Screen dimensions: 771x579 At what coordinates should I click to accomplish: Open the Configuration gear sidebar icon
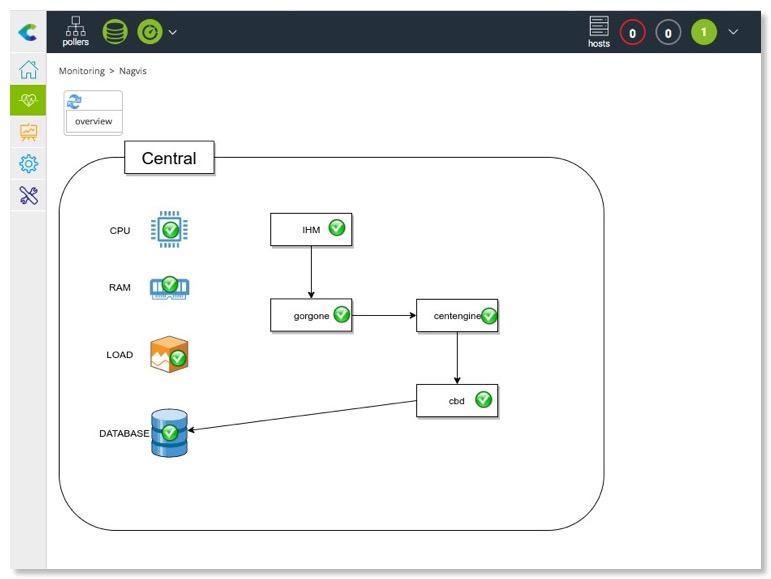tap(28, 163)
